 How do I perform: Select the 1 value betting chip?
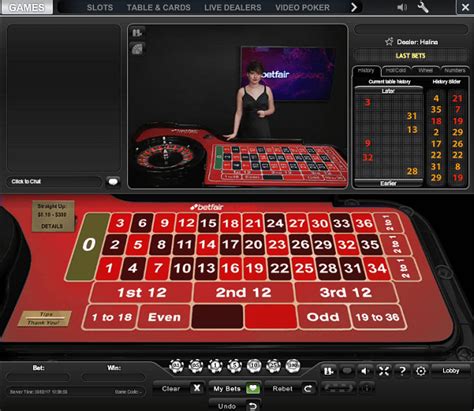pos(215,366)
